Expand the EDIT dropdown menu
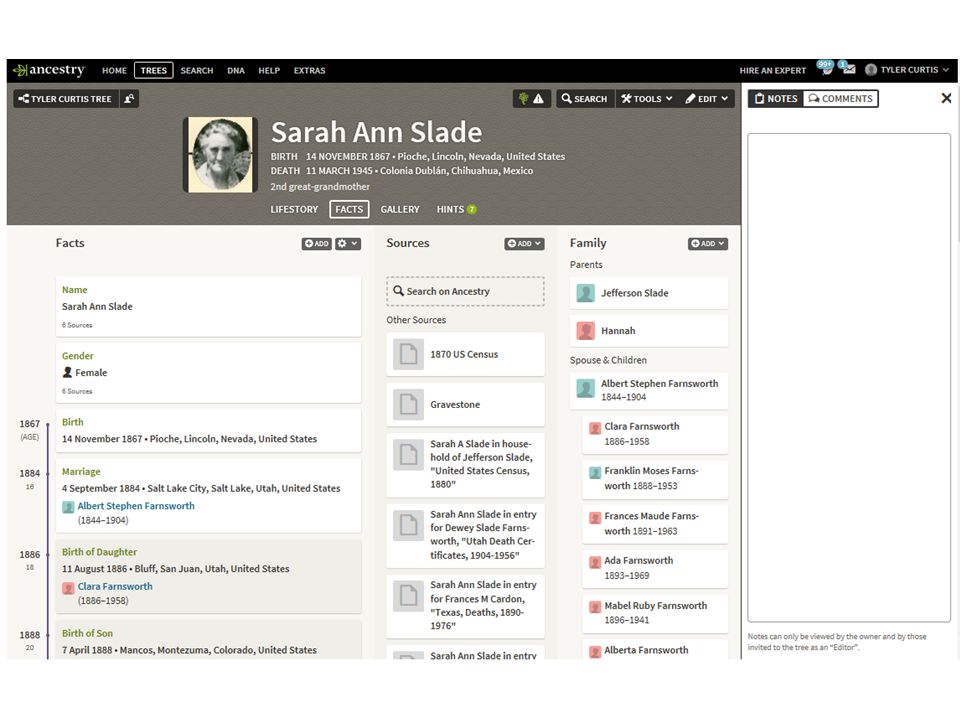960x720 pixels. coord(706,99)
